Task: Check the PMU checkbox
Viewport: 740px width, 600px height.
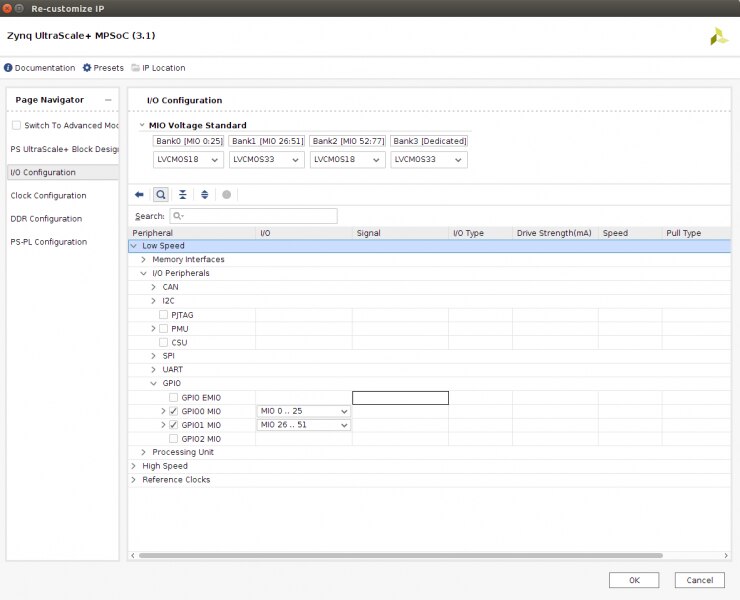Action: coord(164,328)
